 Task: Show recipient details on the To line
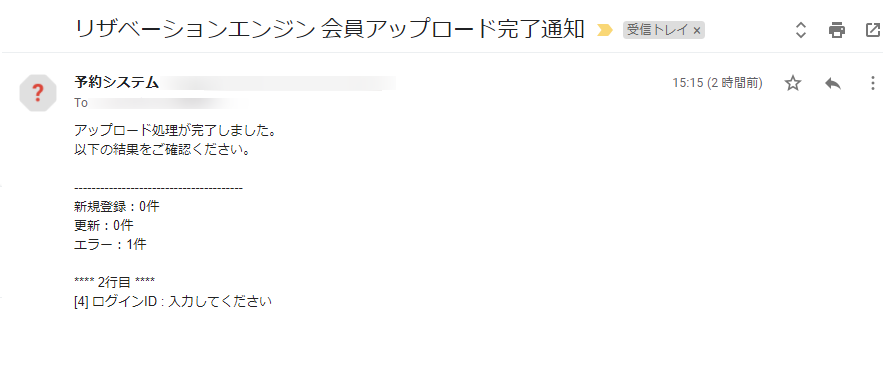point(81,103)
